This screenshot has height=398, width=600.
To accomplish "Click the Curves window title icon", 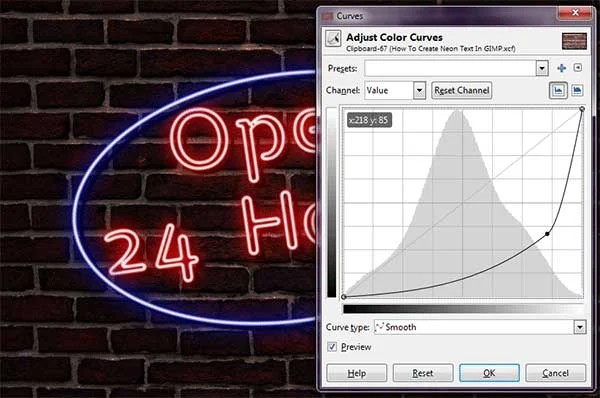I will tap(327, 16).
